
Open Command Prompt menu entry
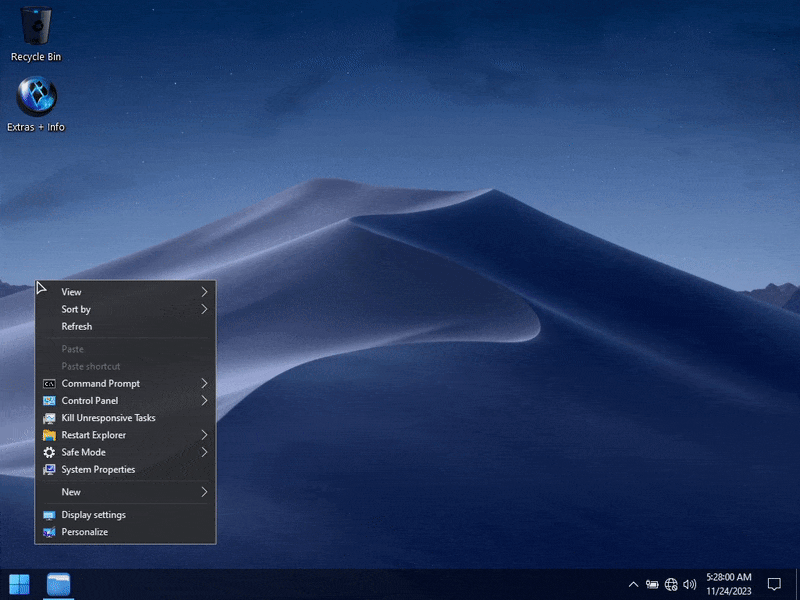click(126, 384)
